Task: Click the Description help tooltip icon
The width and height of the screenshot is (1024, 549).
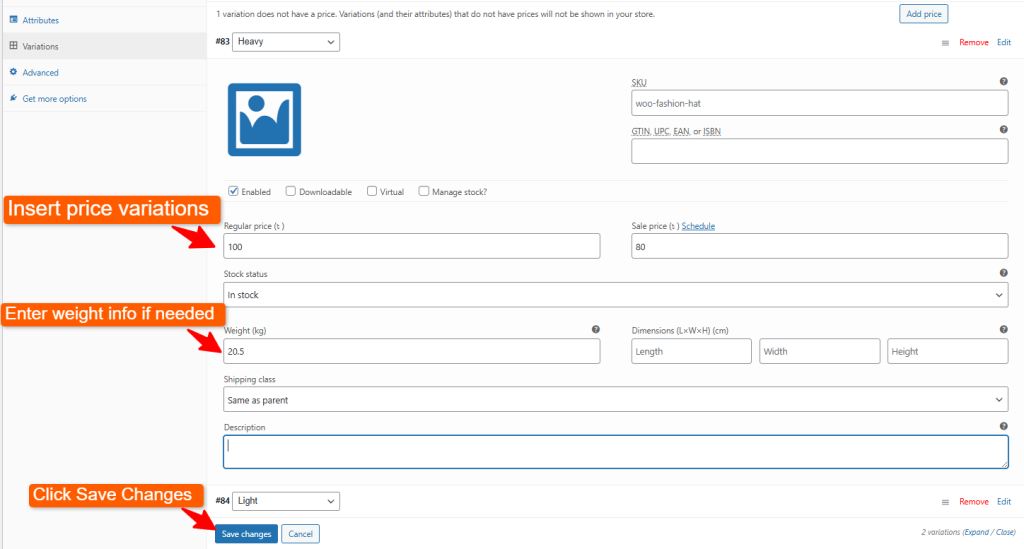Action: click(x=1003, y=426)
